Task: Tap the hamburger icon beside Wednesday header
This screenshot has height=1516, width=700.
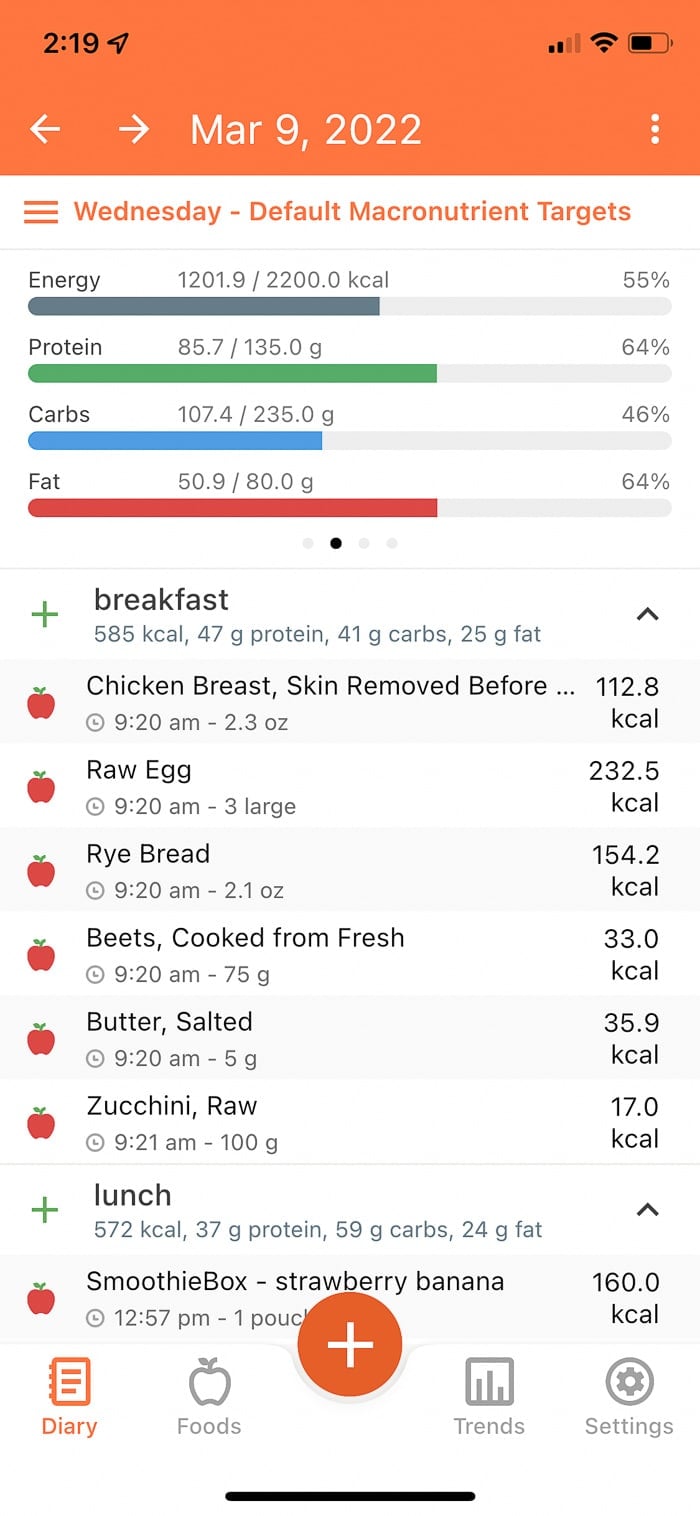Action: [x=40, y=211]
